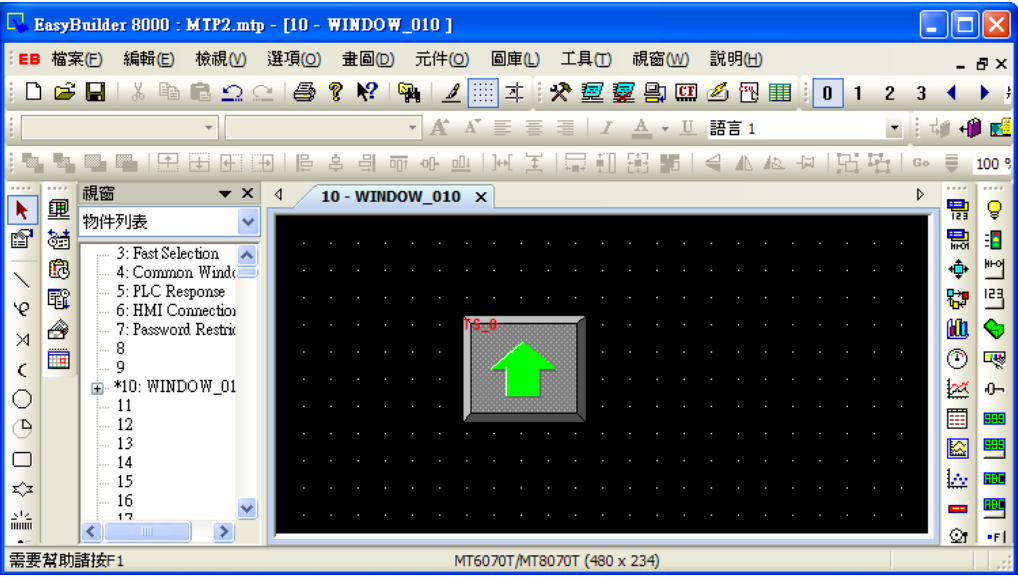
Task: Go to next state with right arrow
Action: [984, 93]
